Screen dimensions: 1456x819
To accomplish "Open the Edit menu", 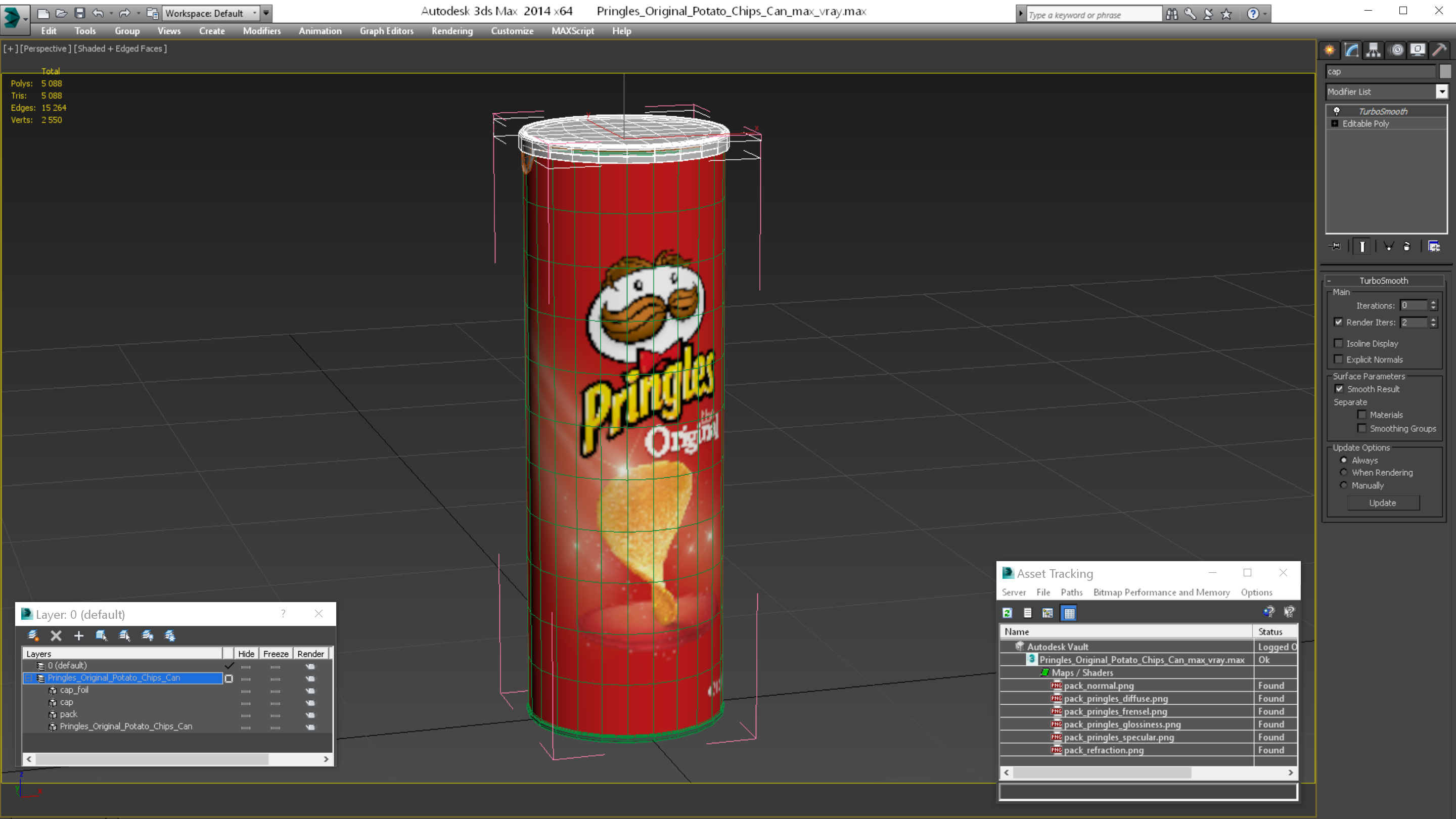I will pyautogui.click(x=49, y=31).
